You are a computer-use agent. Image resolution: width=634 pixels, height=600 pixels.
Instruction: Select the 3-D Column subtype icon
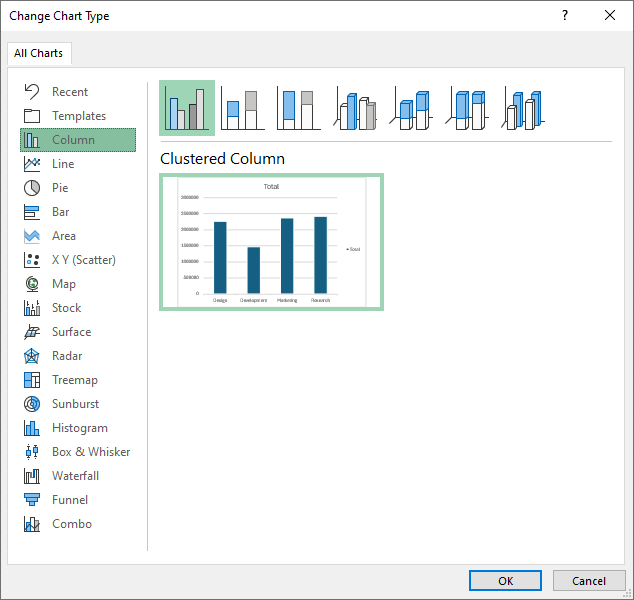(523, 109)
